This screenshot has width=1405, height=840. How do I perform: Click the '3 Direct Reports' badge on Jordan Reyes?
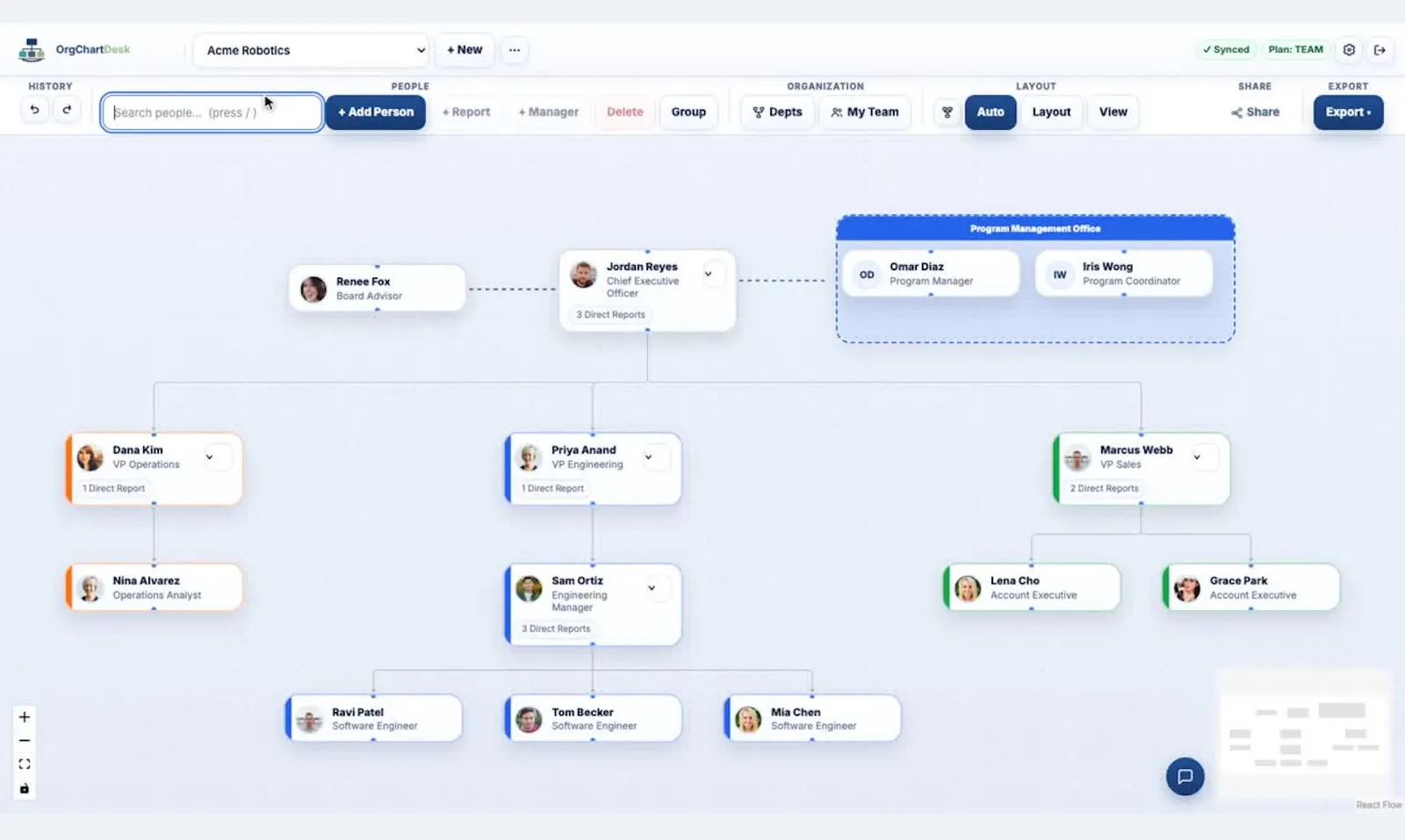pyautogui.click(x=610, y=314)
